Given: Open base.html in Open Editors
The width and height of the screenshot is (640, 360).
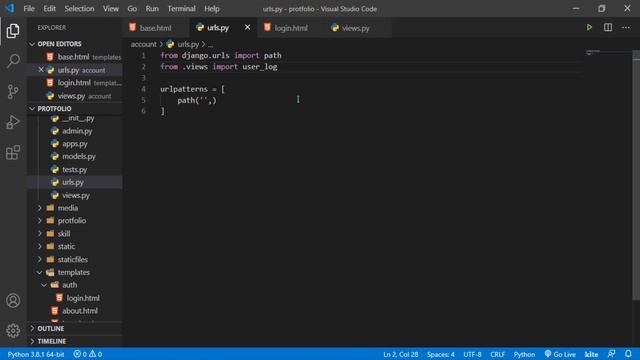Looking at the screenshot, I should [x=75, y=57].
